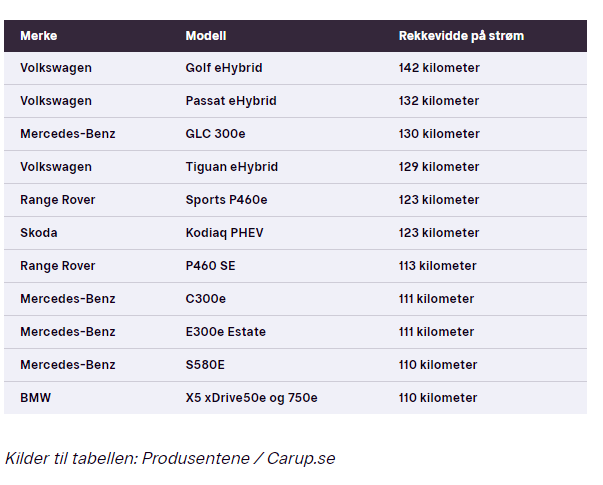
Task: Click the Rekkevidde på strøm header
Action: click(x=461, y=36)
